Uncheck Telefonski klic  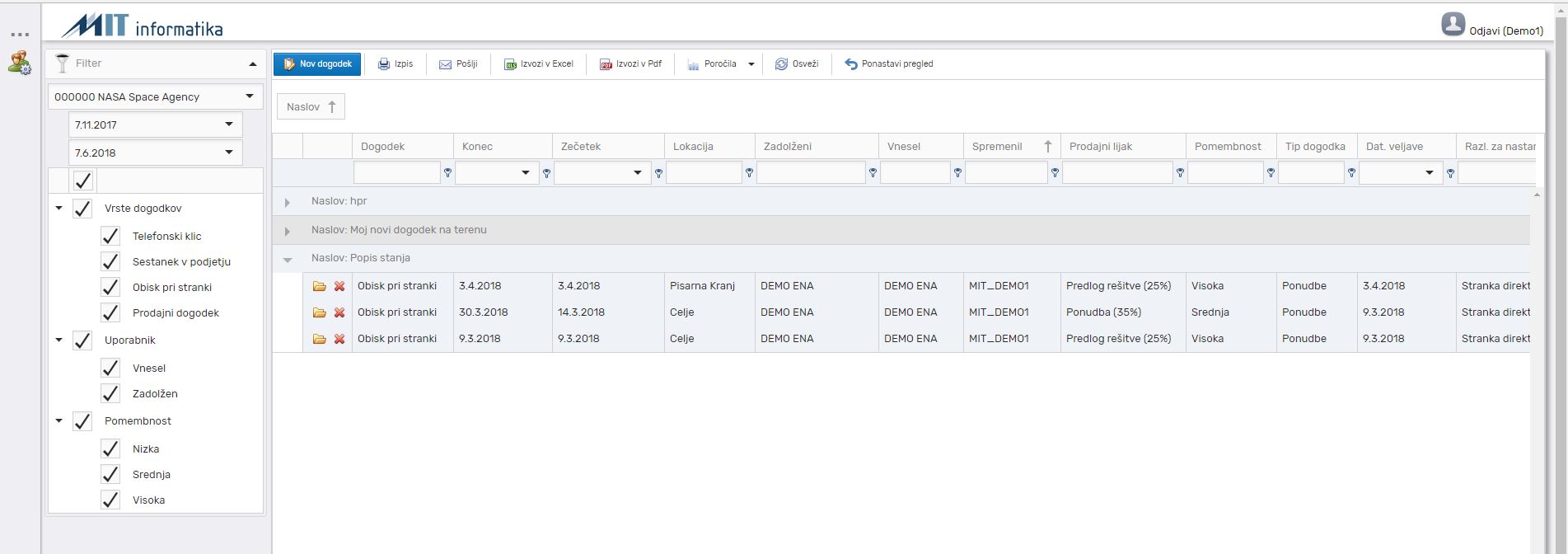110,236
